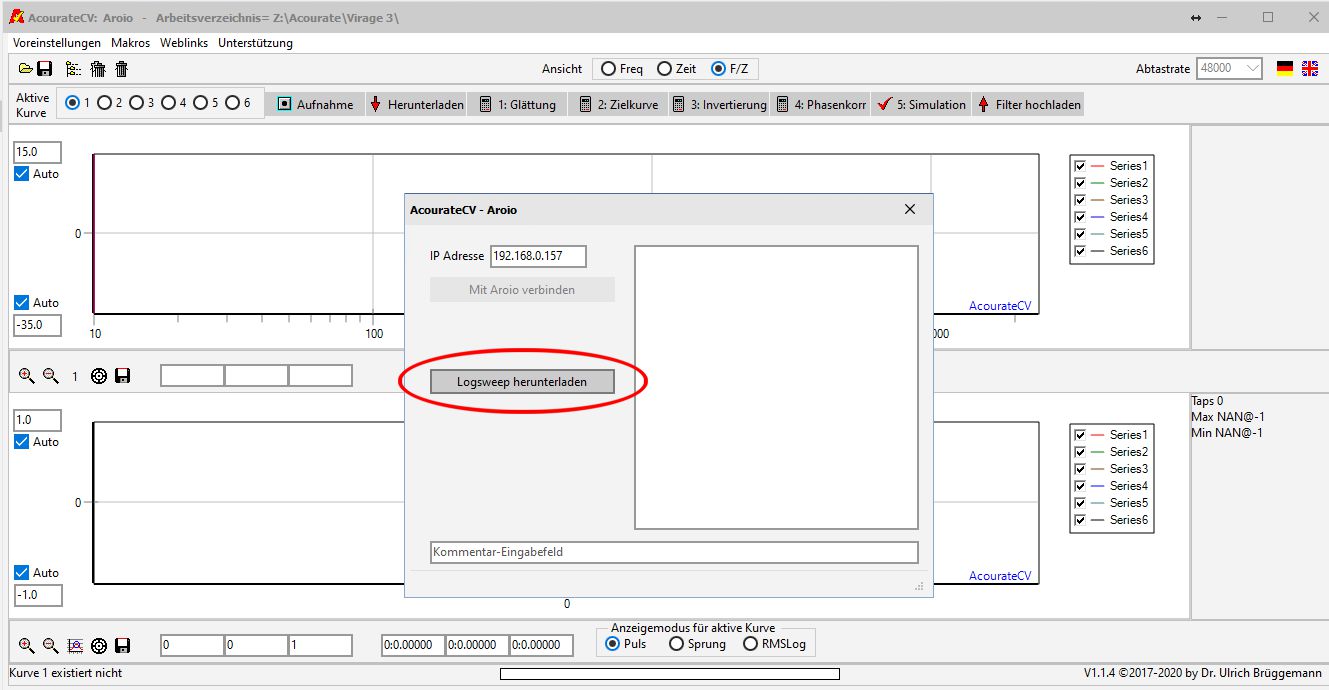1329x690 pixels.
Task: Click the lower chart min value field -1.0
Action: click(37, 595)
